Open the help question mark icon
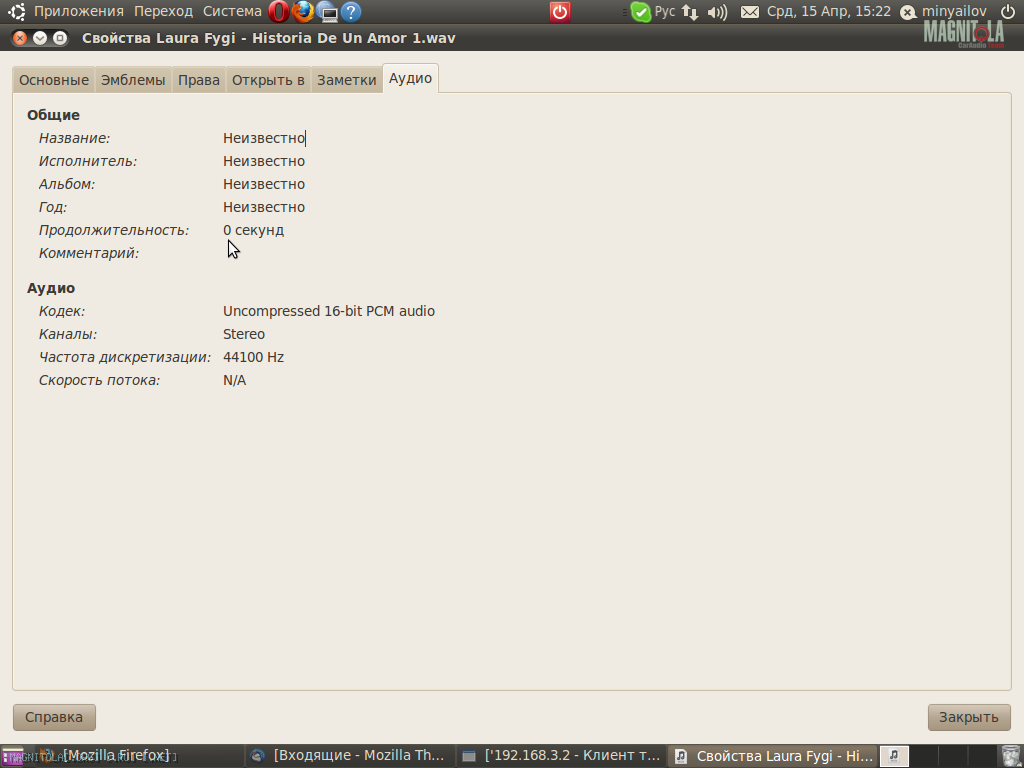Screen dimensions: 1024x768 [x=351, y=12]
